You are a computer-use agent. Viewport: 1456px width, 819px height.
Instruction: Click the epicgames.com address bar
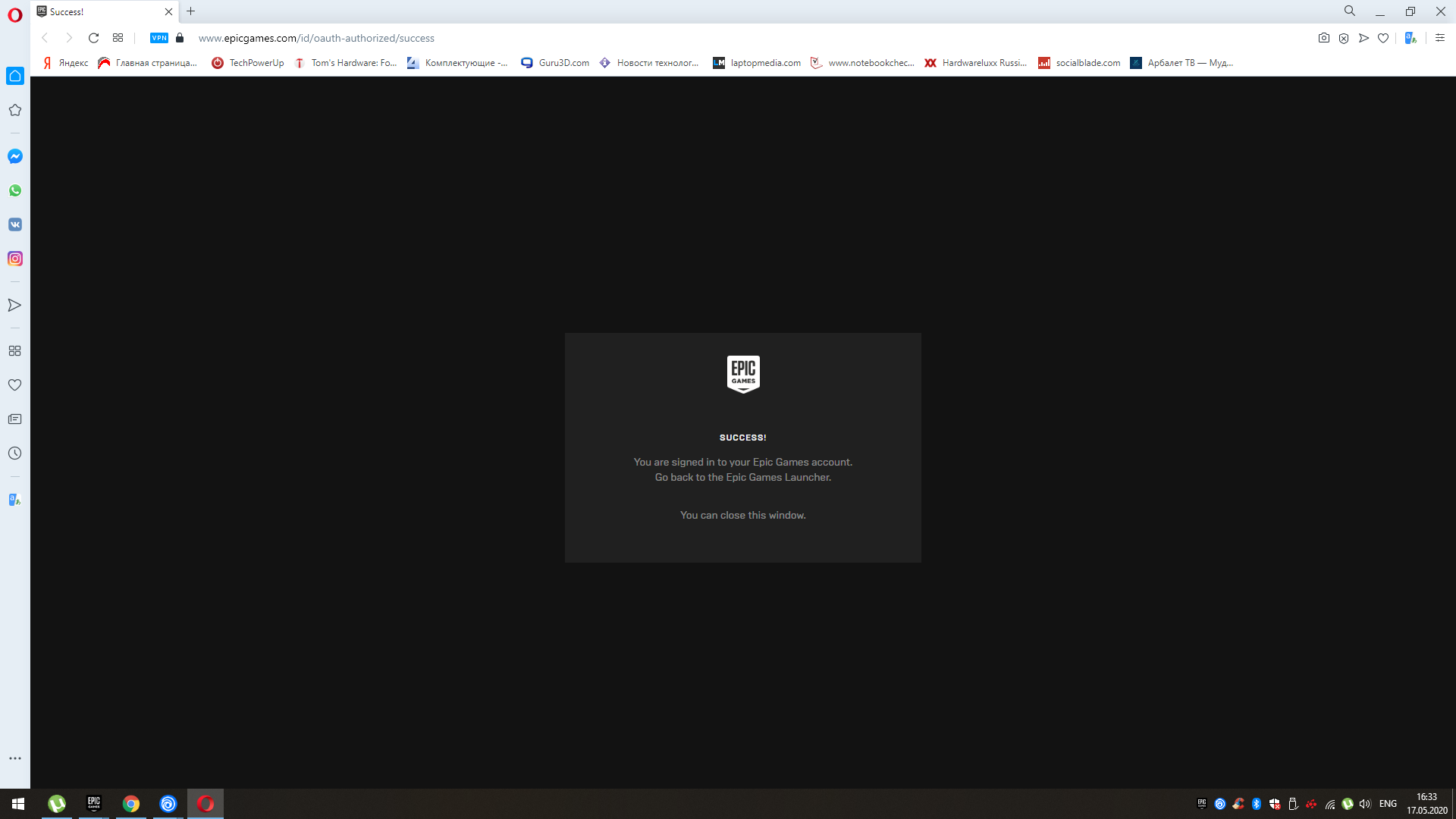(316, 38)
